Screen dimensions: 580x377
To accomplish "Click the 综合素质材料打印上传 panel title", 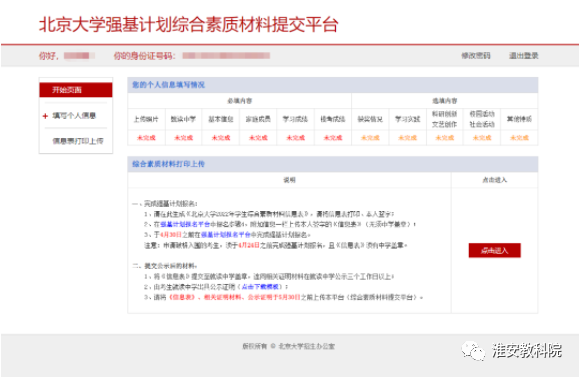I will click(x=168, y=164).
